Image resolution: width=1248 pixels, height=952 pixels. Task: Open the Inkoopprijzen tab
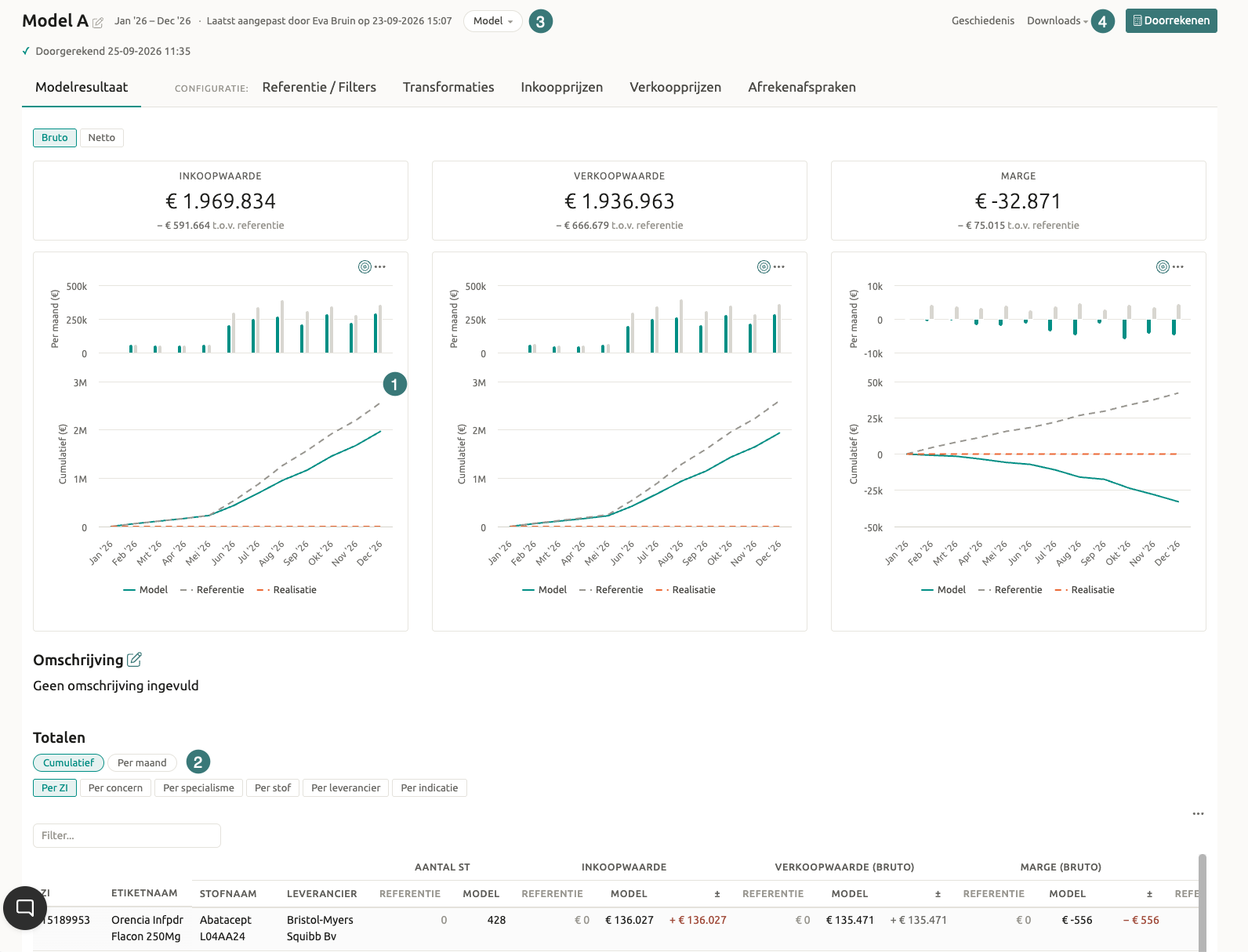[x=562, y=87]
